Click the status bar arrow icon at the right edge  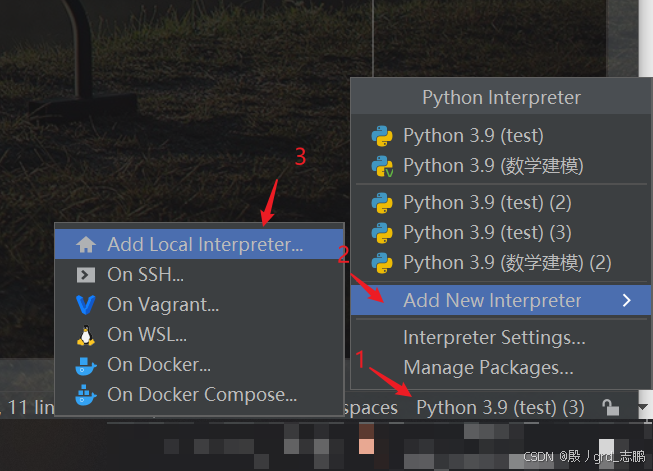pyautogui.click(x=645, y=407)
